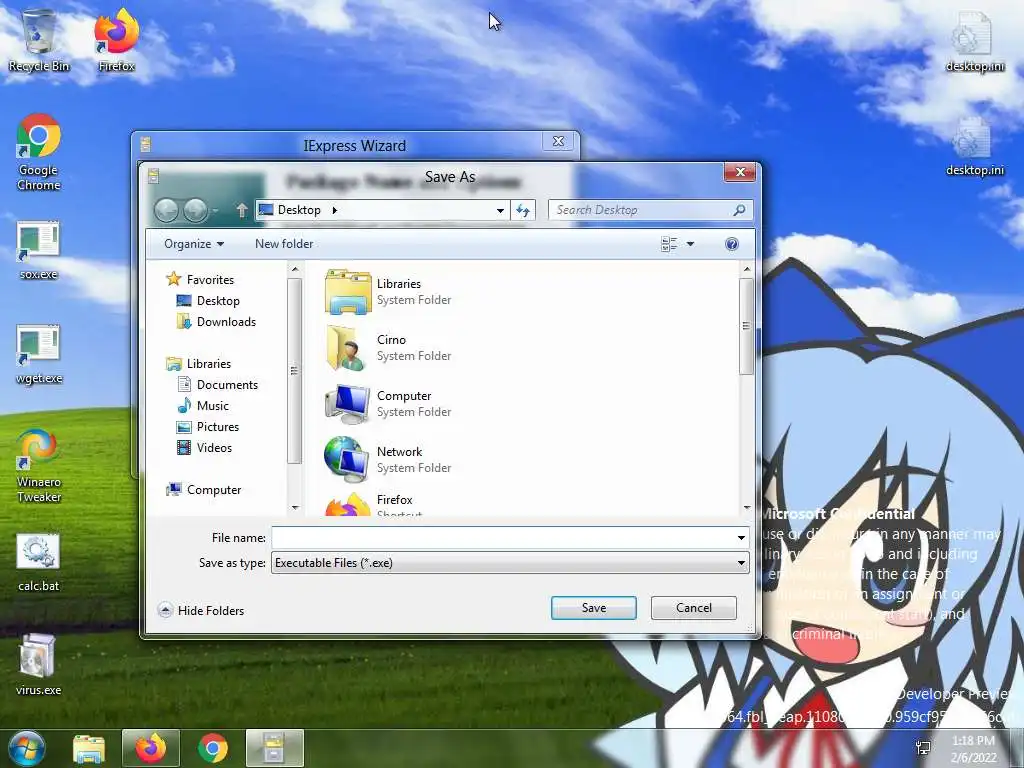This screenshot has height=768, width=1024.
Task: Collapse folders with Hide Folders
Action: click(201, 611)
